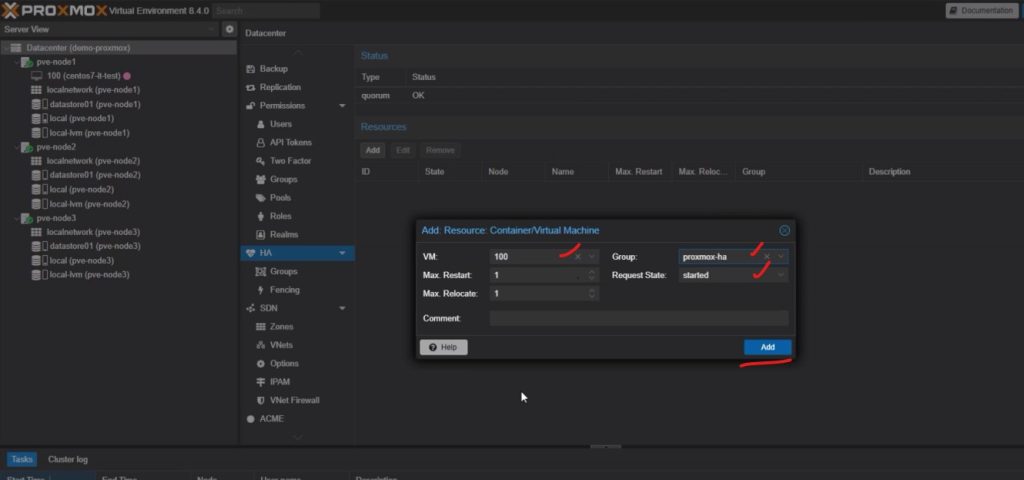Screen dimensions: 1024x480
Task: Click the Permissions unlock icon
Action: pos(250,106)
